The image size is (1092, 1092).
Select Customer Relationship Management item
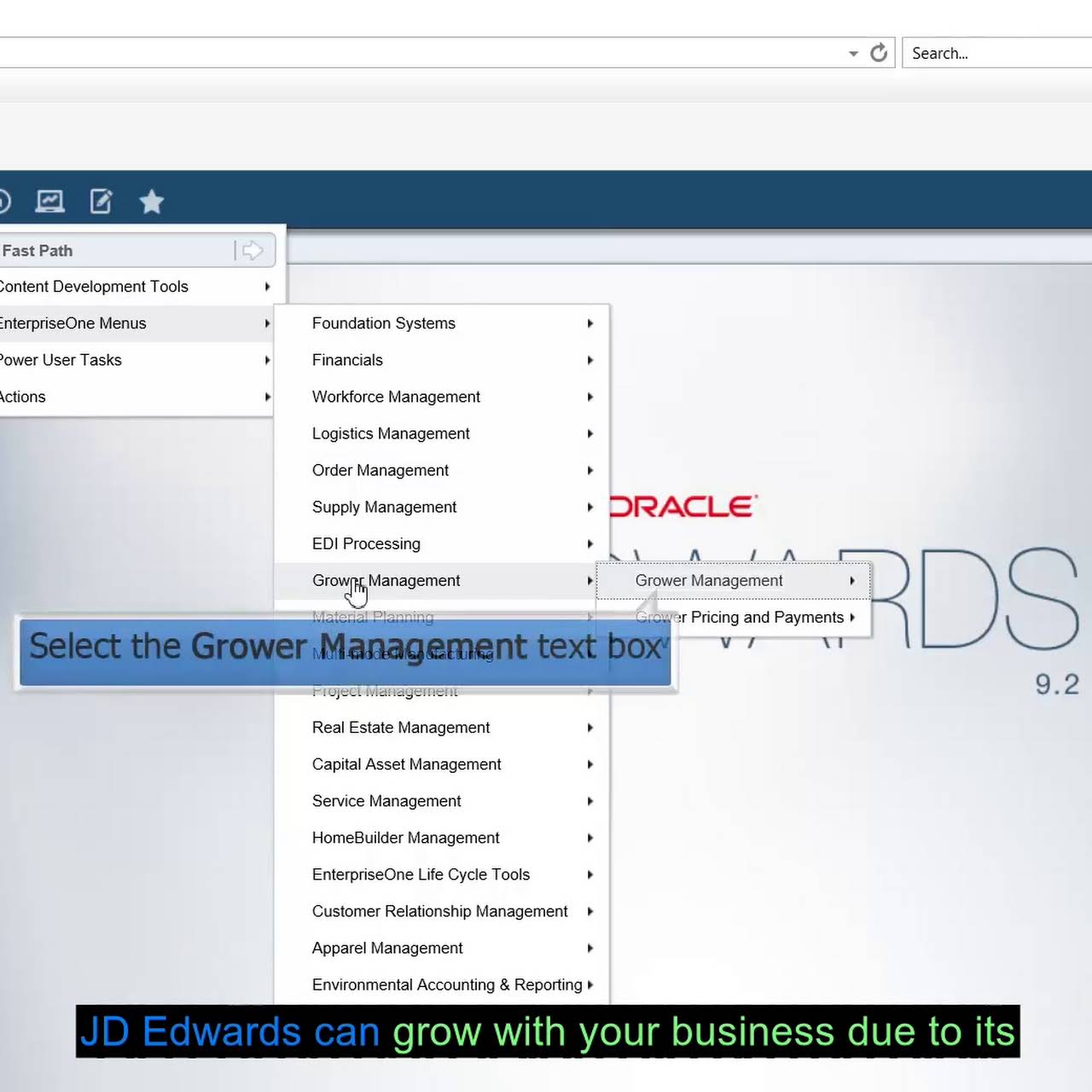[442, 911]
